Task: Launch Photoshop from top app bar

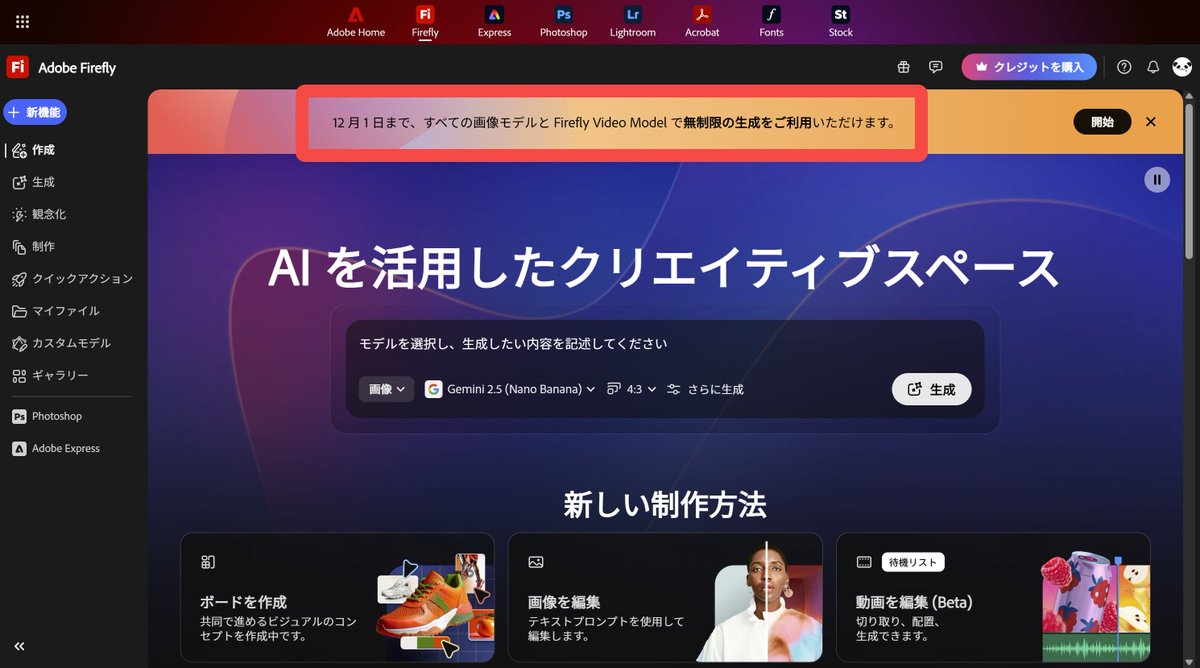Action: (563, 22)
